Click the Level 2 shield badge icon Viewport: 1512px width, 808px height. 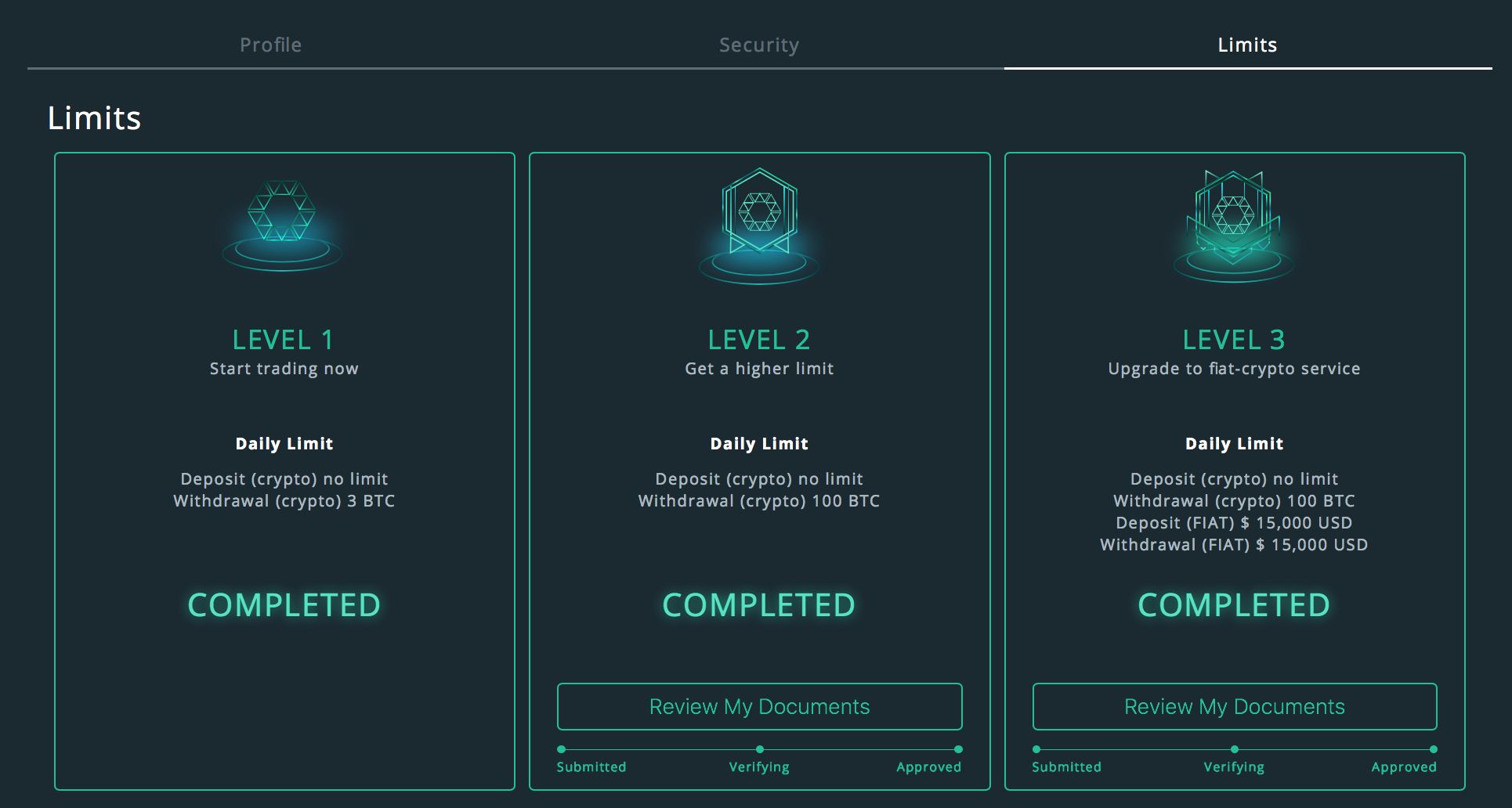coord(759,225)
